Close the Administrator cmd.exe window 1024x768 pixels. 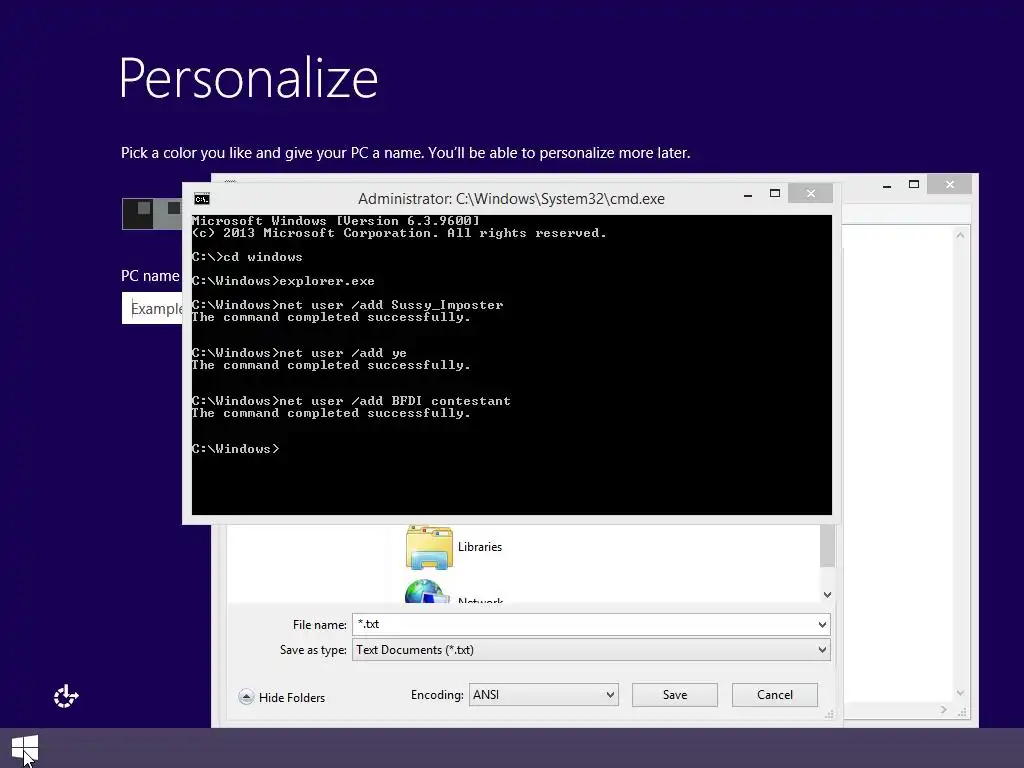coord(810,193)
